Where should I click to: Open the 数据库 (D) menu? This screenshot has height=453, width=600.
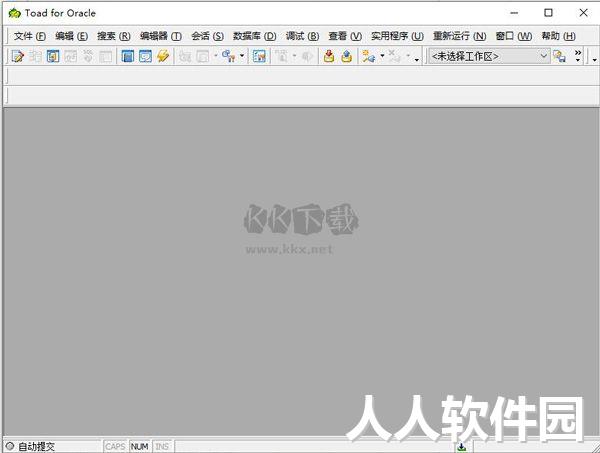pyautogui.click(x=254, y=36)
